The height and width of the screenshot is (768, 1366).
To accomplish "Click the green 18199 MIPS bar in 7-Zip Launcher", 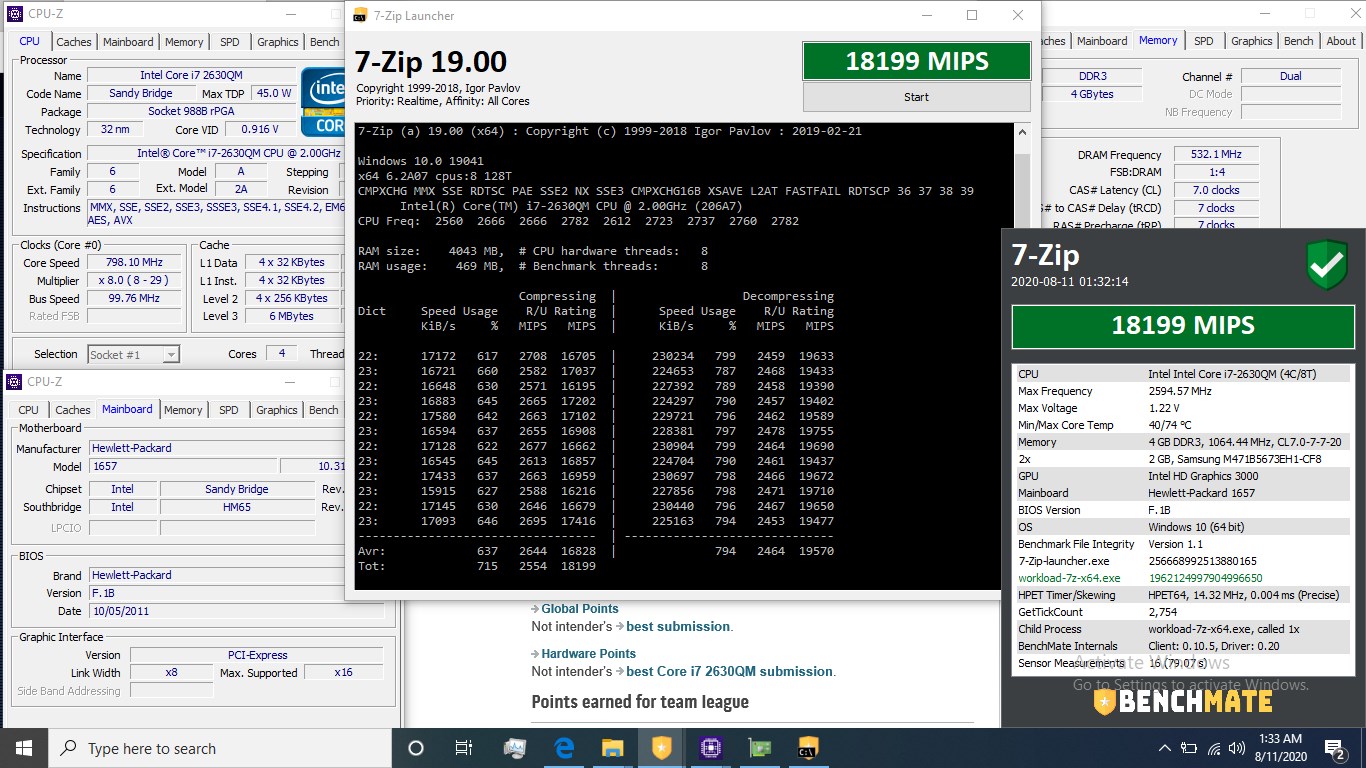I will coord(916,61).
